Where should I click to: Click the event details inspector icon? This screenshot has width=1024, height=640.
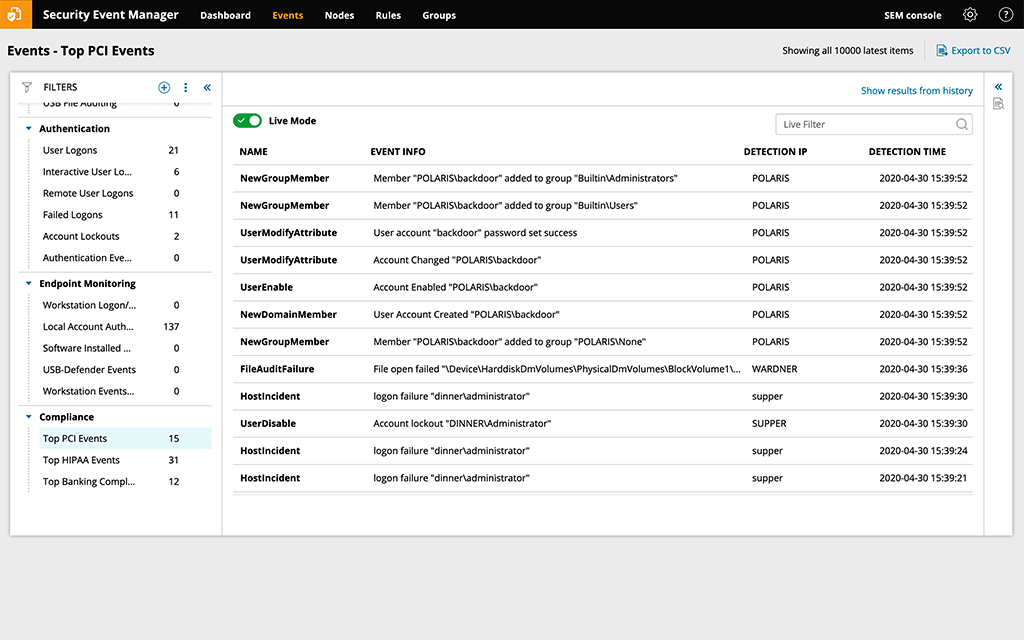pyautogui.click(x=998, y=103)
